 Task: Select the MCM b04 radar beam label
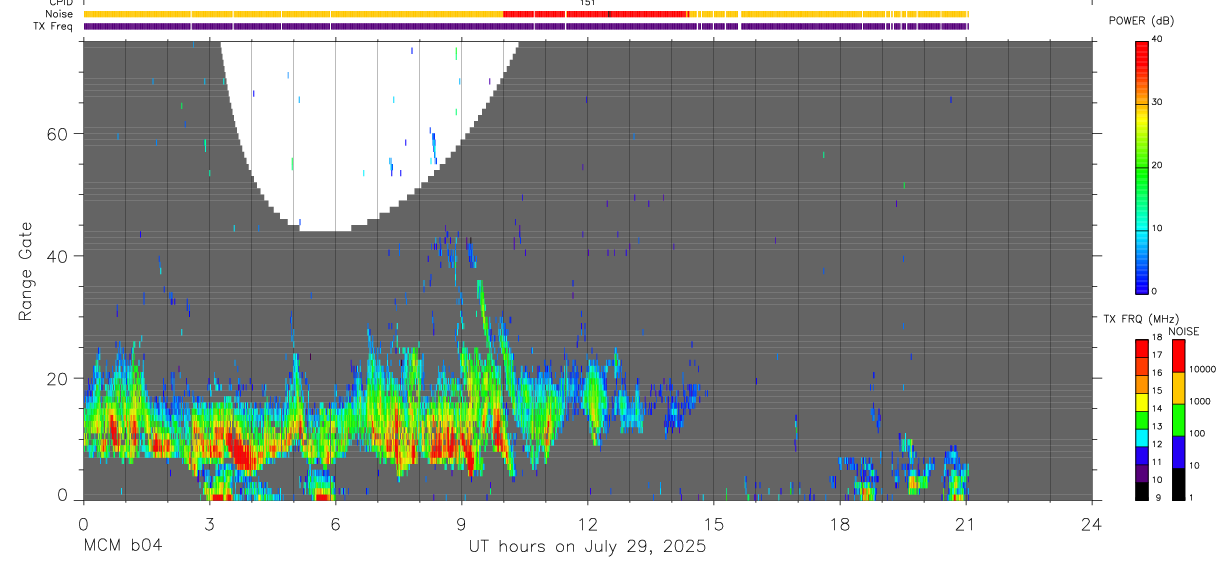click(x=122, y=546)
